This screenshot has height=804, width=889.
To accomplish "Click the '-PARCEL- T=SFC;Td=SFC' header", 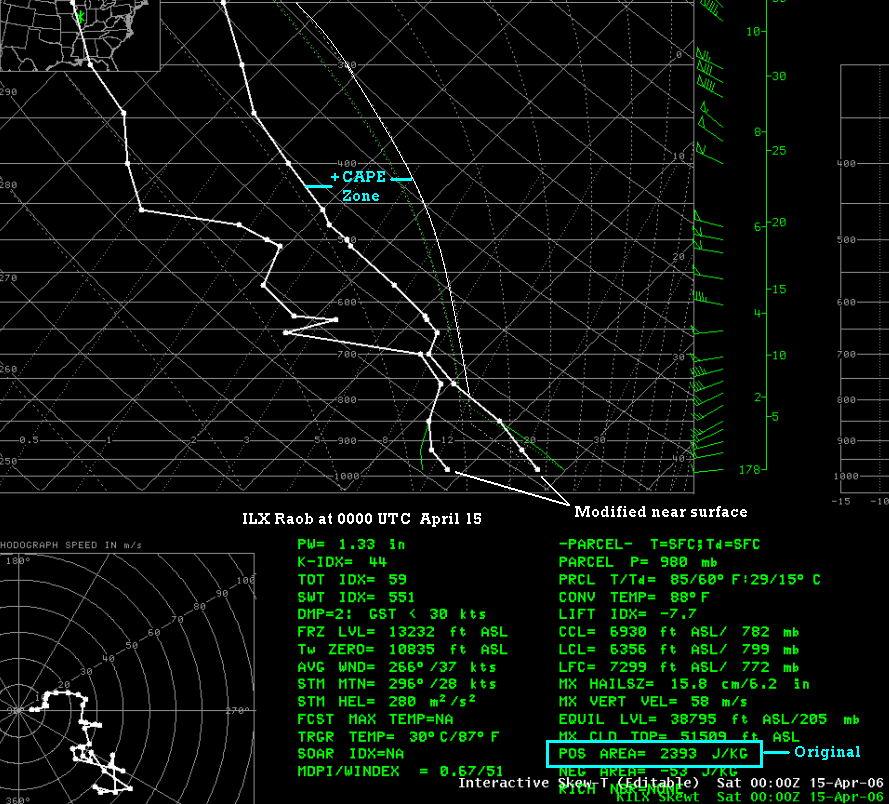I will coord(659,544).
